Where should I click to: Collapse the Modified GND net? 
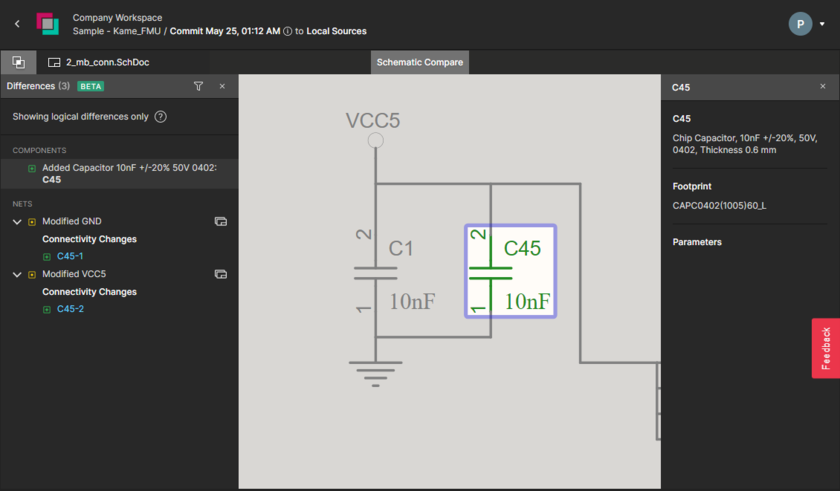click(17, 222)
